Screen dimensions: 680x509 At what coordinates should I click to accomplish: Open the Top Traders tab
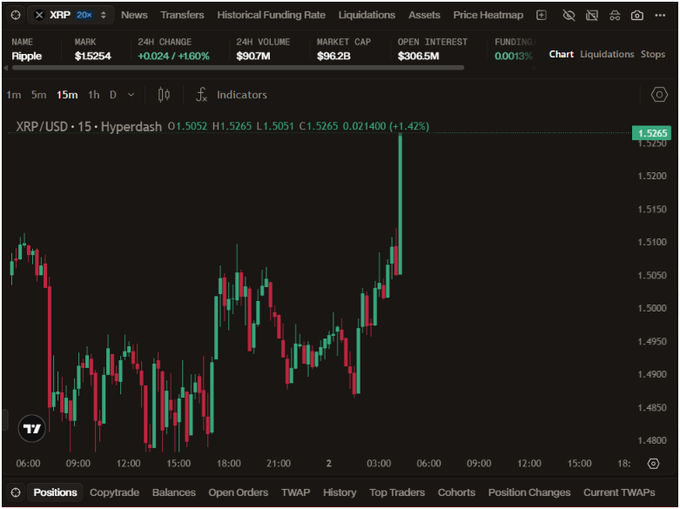coord(397,493)
